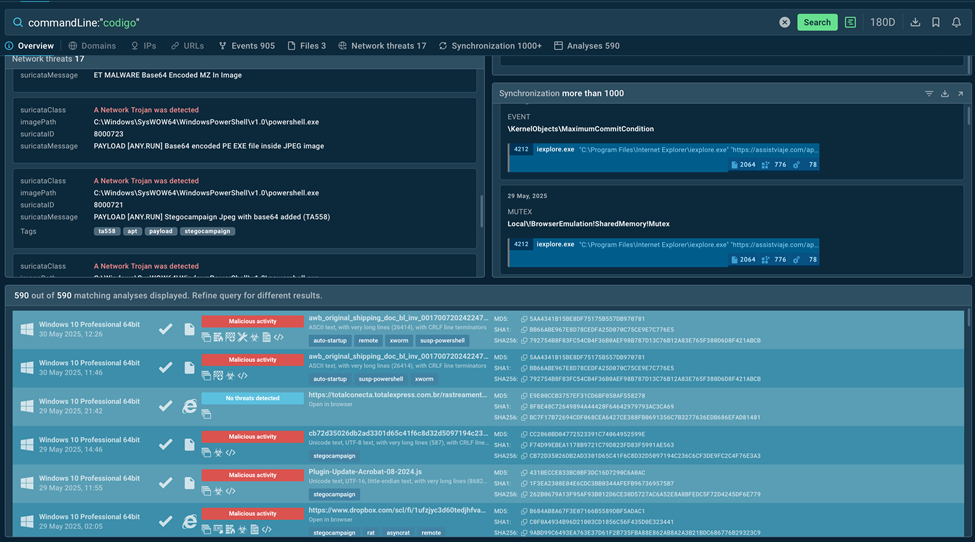975x542 pixels.
Task: Click the Stegocampaign Jpeg with base64 added message
Action: [x=212, y=217]
